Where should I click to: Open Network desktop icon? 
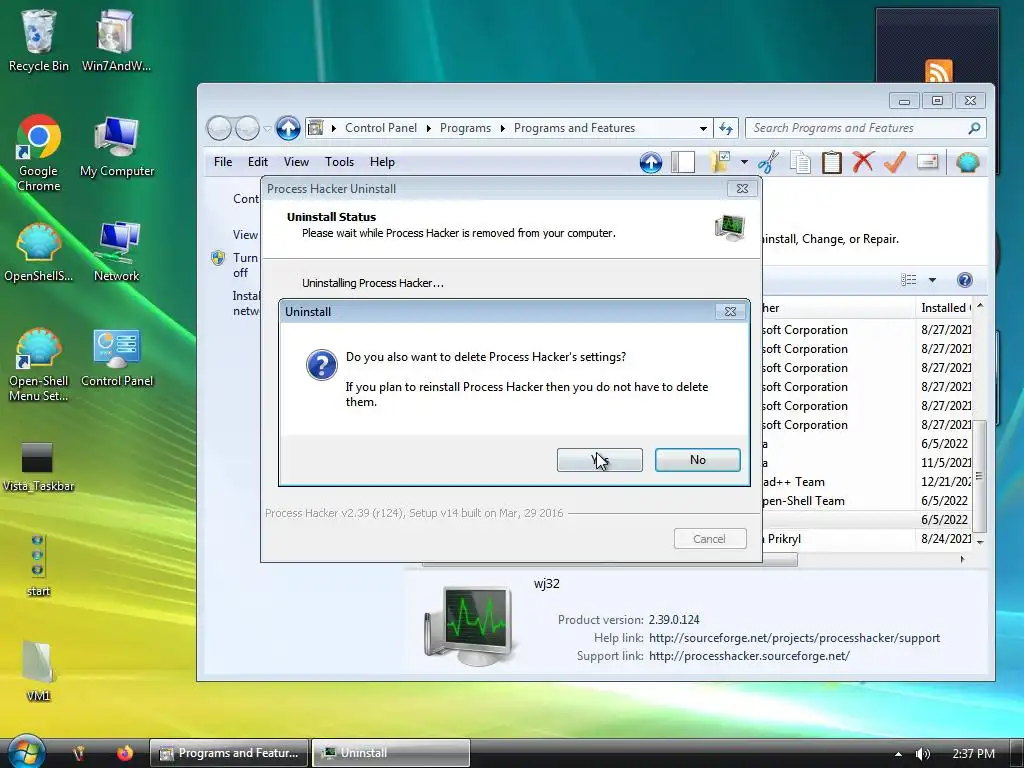click(x=117, y=251)
